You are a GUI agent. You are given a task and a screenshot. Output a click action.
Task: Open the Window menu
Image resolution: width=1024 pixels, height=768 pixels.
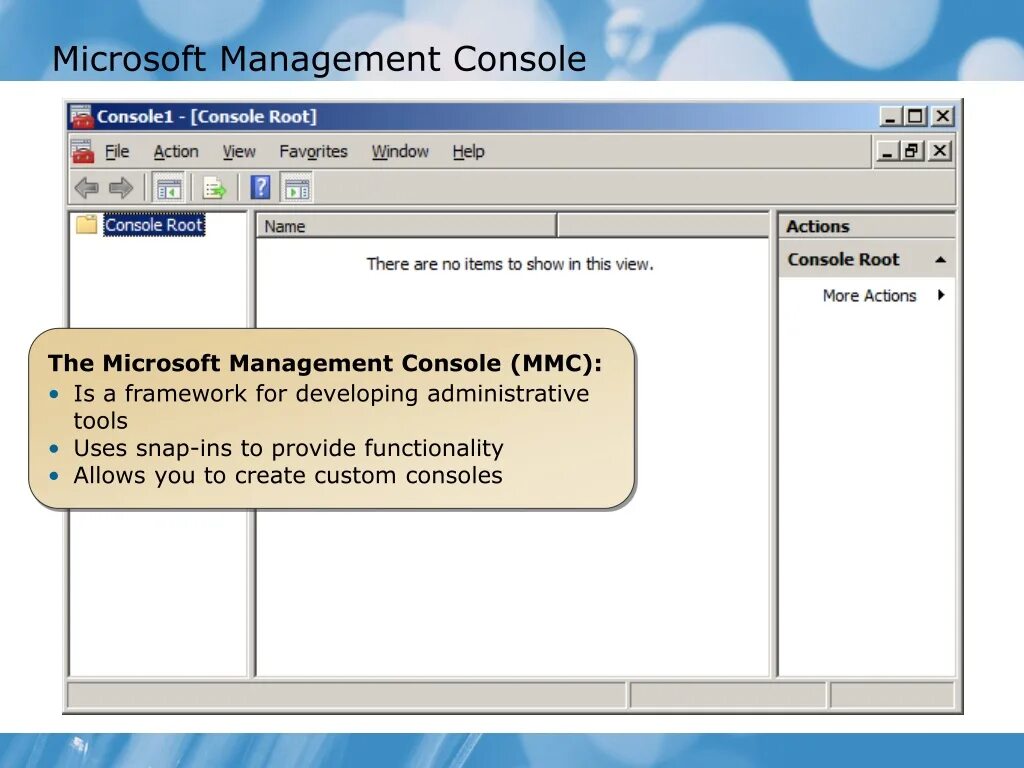400,152
